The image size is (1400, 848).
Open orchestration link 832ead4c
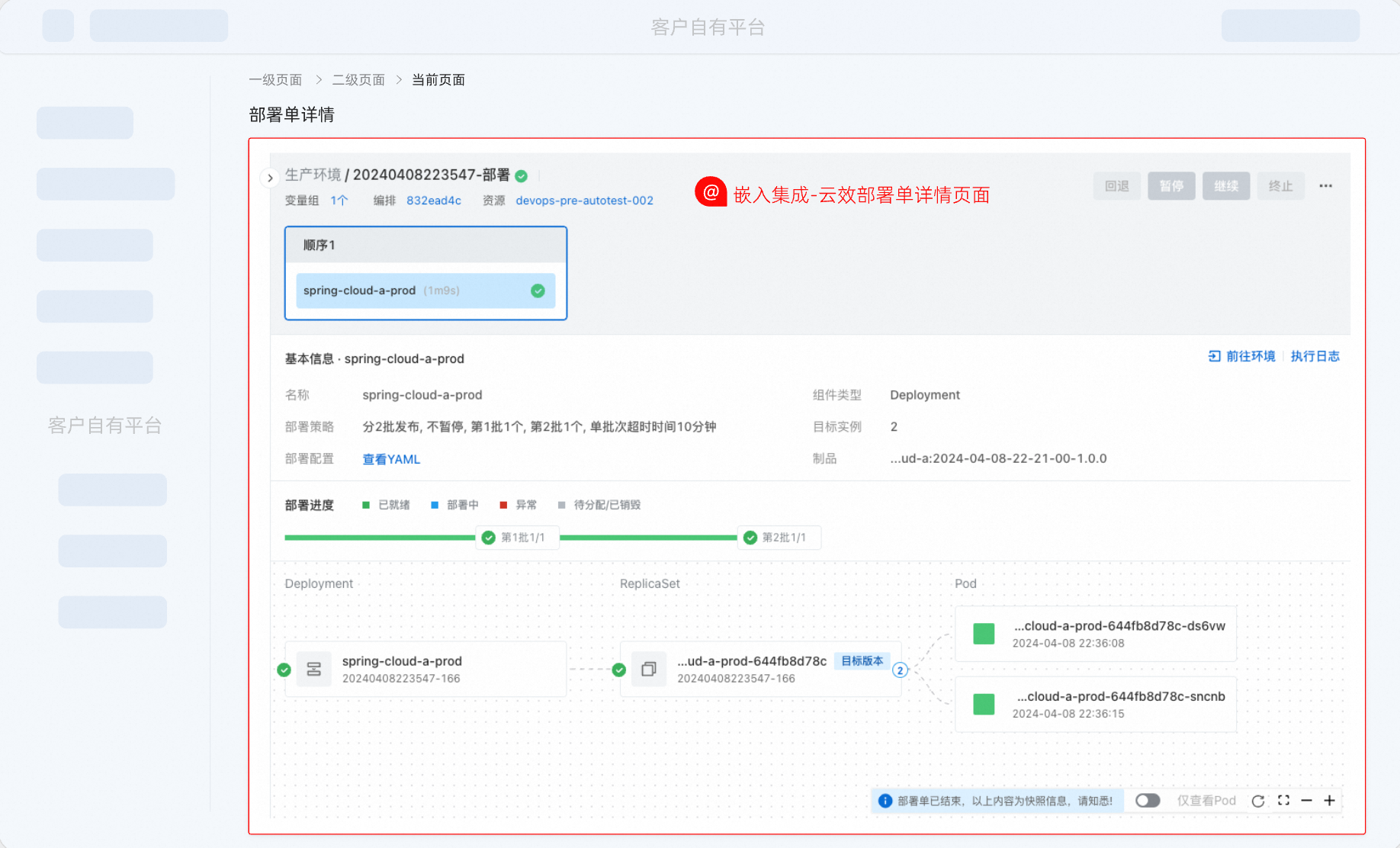tap(434, 201)
